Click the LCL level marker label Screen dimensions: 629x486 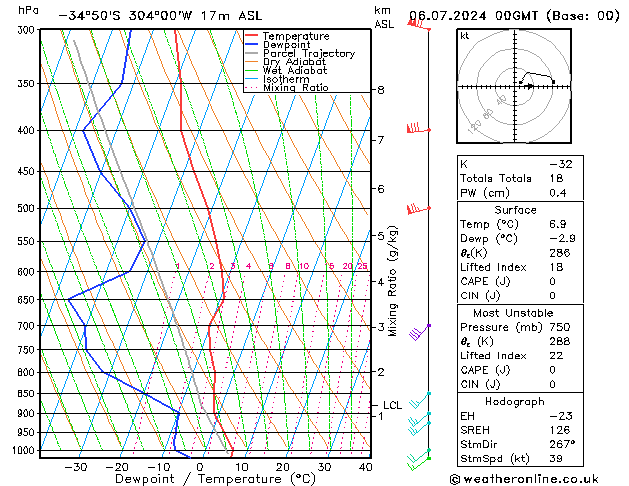pyautogui.click(x=392, y=405)
